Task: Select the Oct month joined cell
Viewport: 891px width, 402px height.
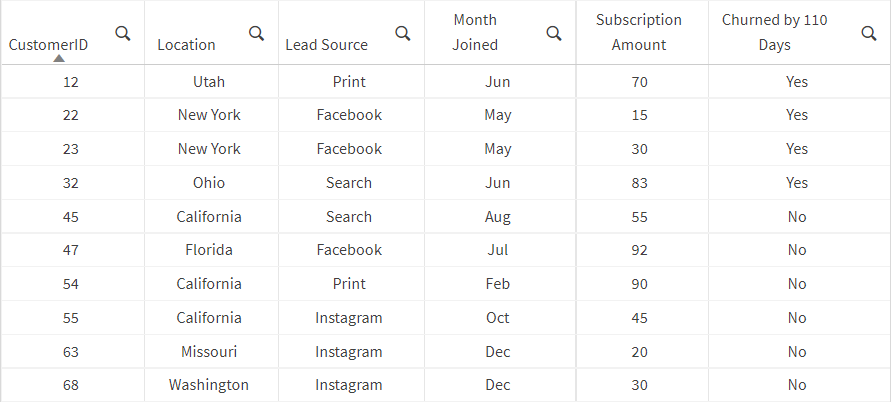Action: pyautogui.click(x=498, y=318)
